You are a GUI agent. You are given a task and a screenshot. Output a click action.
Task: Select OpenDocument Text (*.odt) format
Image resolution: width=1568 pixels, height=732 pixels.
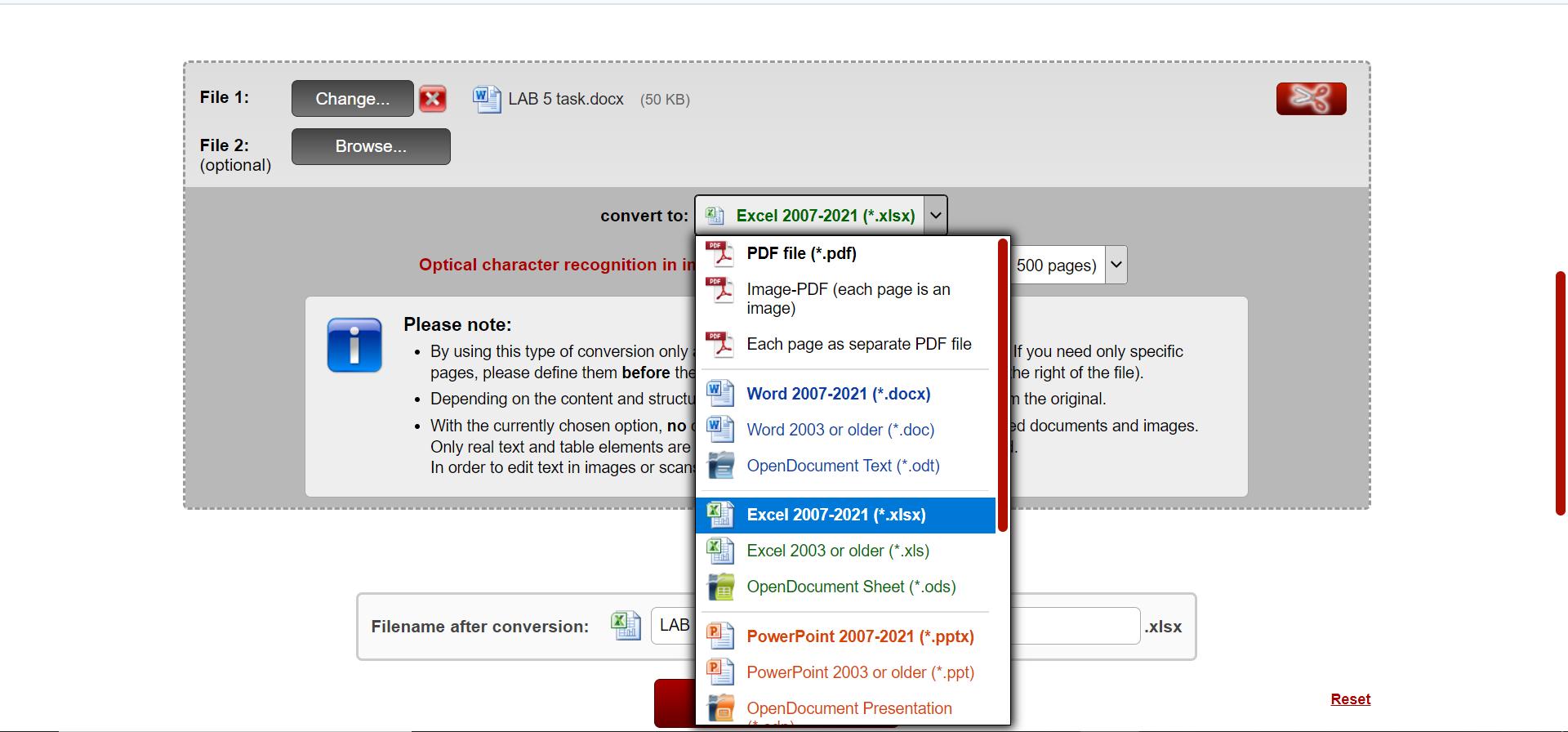coord(845,466)
